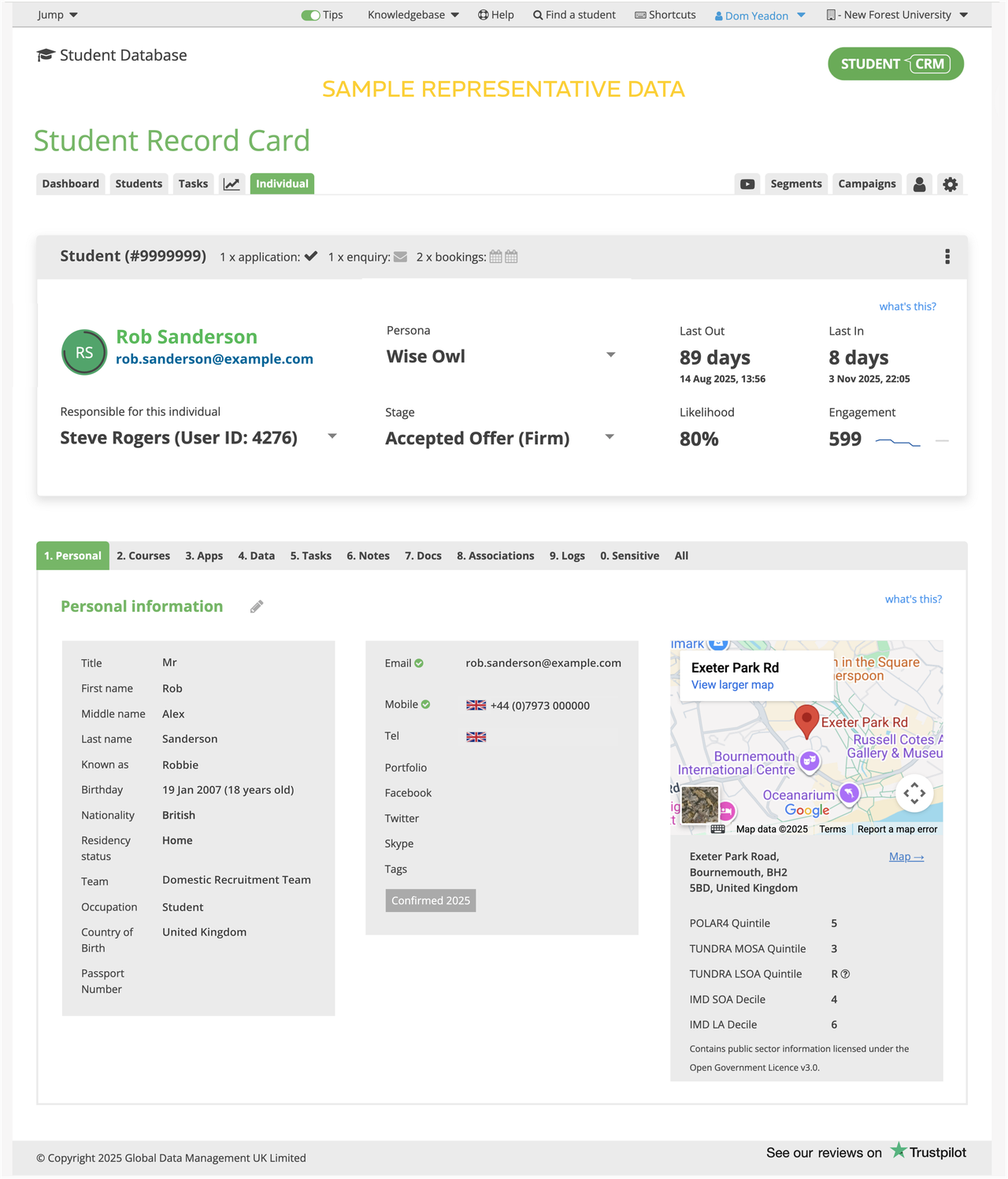
Task: Open the Wise Owl persona dropdown
Action: (x=610, y=355)
